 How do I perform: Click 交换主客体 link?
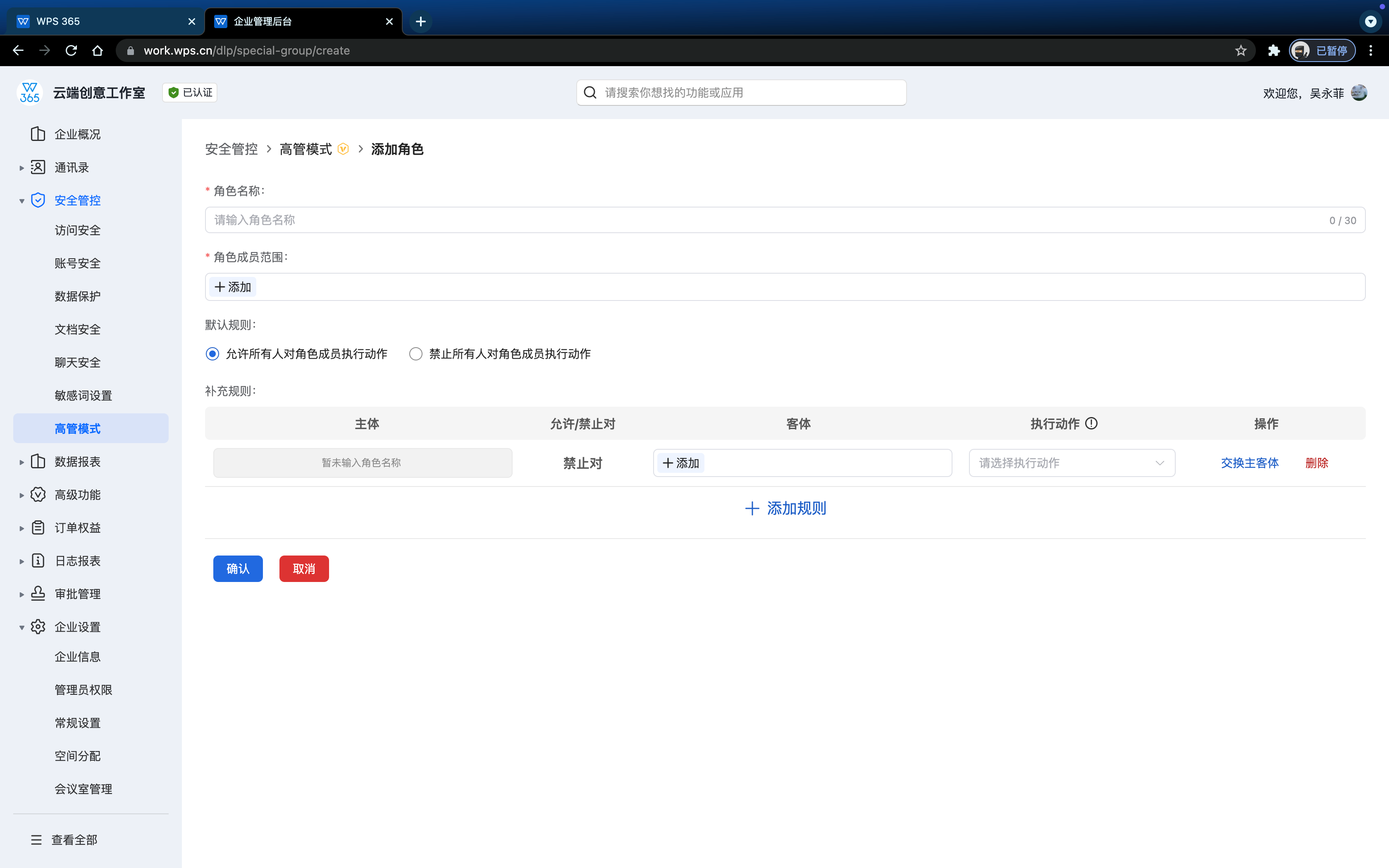tap(1250, 463)
